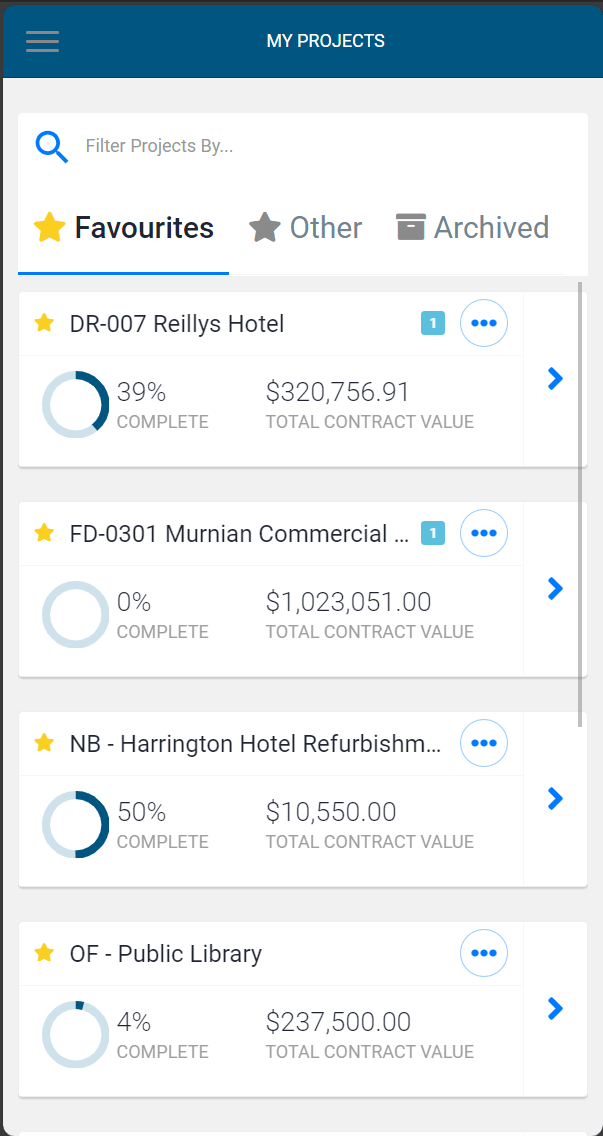Switch to the Archived projects tab
This screenshot has height=1136, width=603.
472,228
